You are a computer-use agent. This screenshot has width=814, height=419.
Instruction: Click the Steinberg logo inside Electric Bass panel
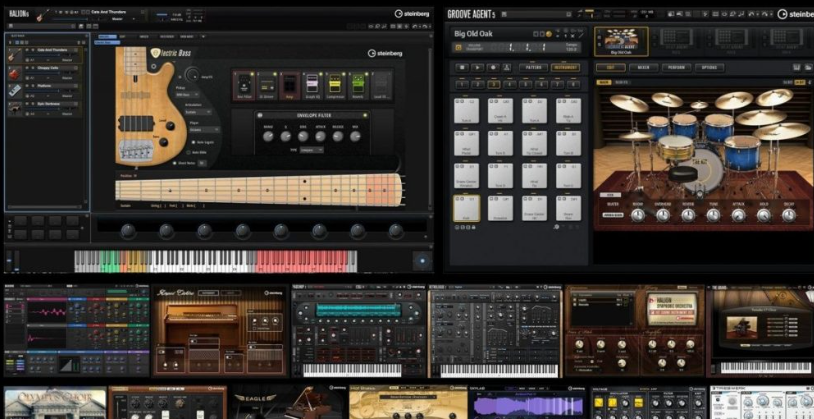coord(385,53)
